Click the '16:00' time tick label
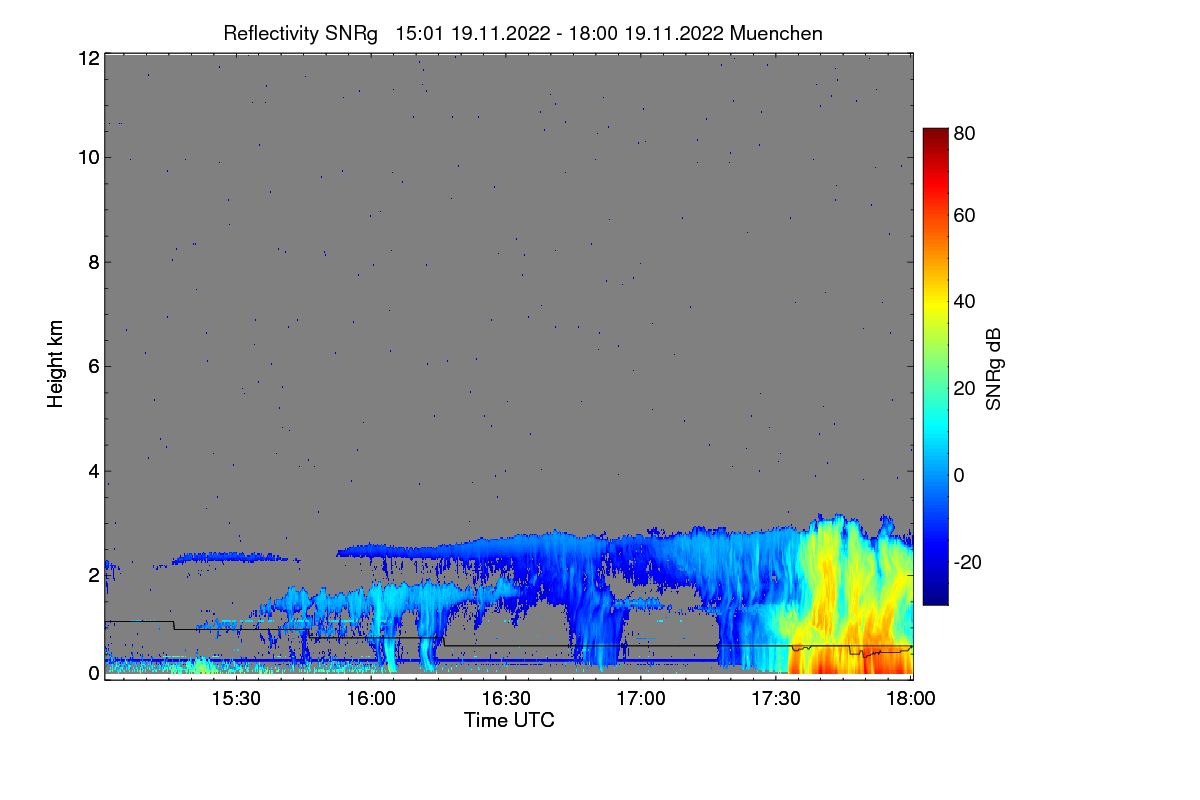 point(371,698)
